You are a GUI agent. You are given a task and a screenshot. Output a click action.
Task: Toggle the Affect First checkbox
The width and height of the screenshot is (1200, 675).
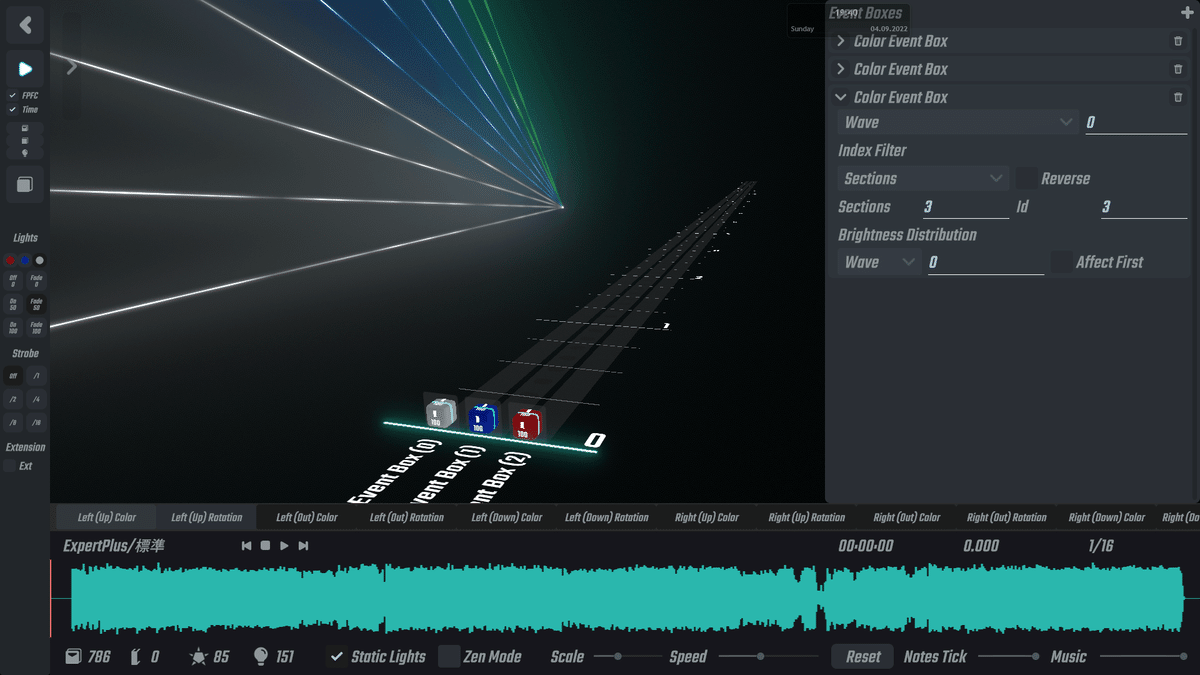point(1061,262)
